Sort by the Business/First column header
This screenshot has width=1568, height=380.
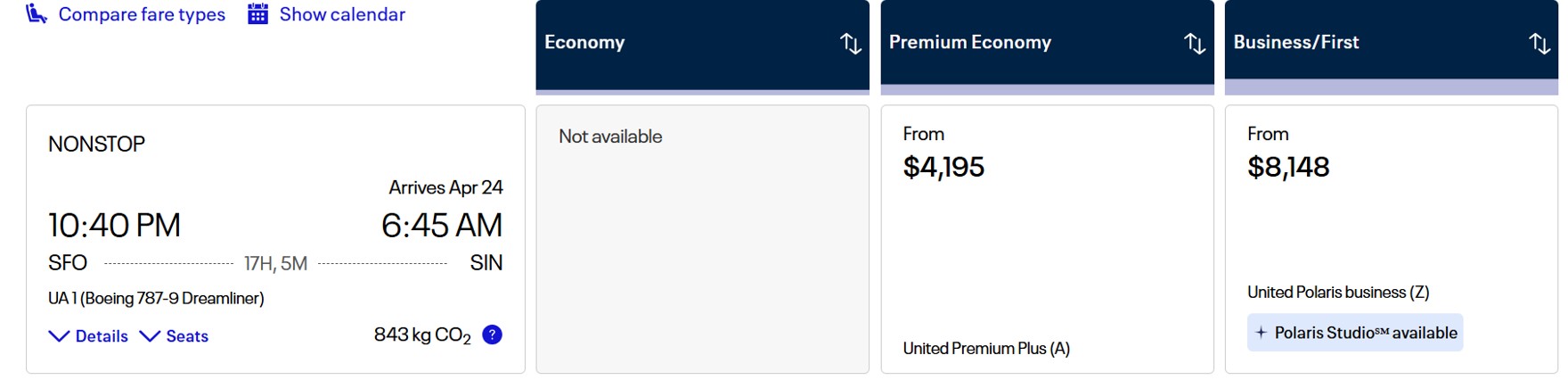click(1295, 43)
